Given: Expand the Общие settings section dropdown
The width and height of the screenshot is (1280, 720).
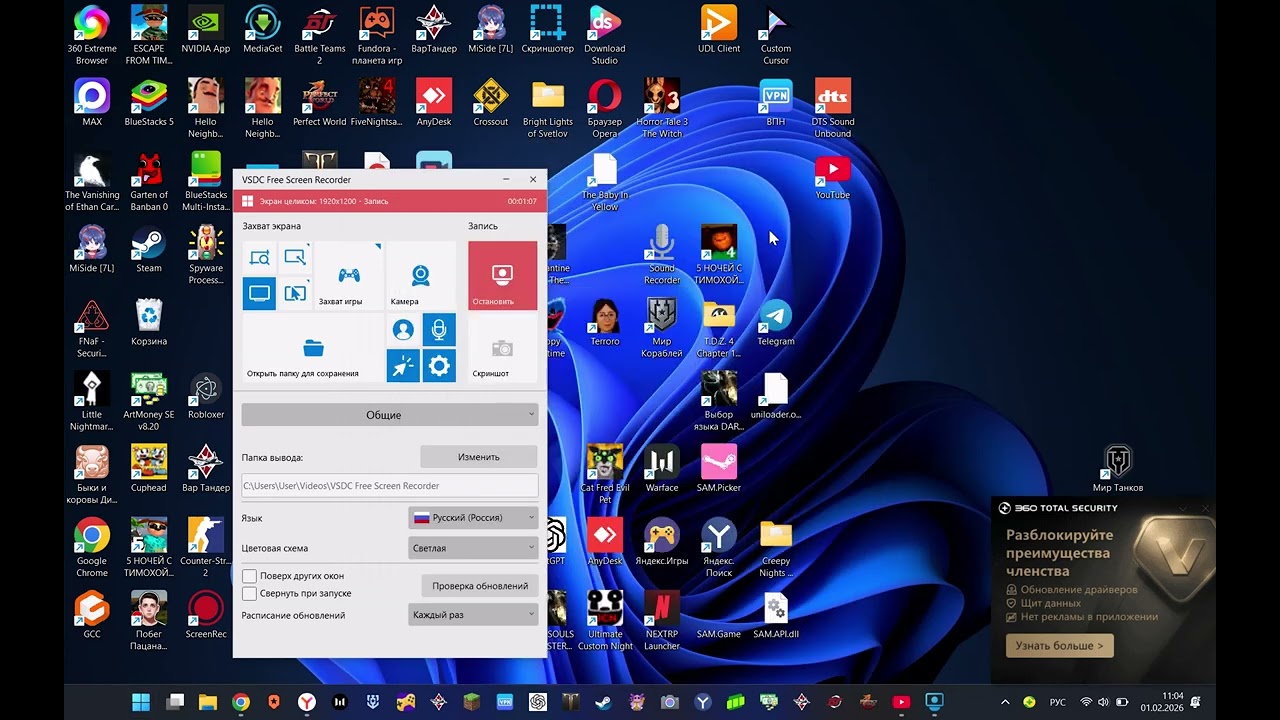Looking at the screenshot, I should (390, 415).
